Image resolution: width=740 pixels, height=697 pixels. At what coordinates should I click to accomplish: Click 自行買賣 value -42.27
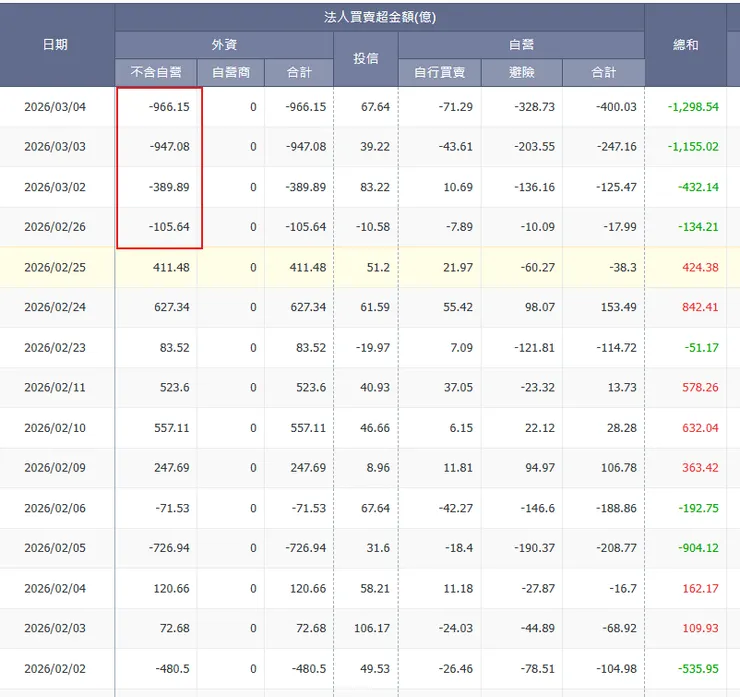point(455,508)
